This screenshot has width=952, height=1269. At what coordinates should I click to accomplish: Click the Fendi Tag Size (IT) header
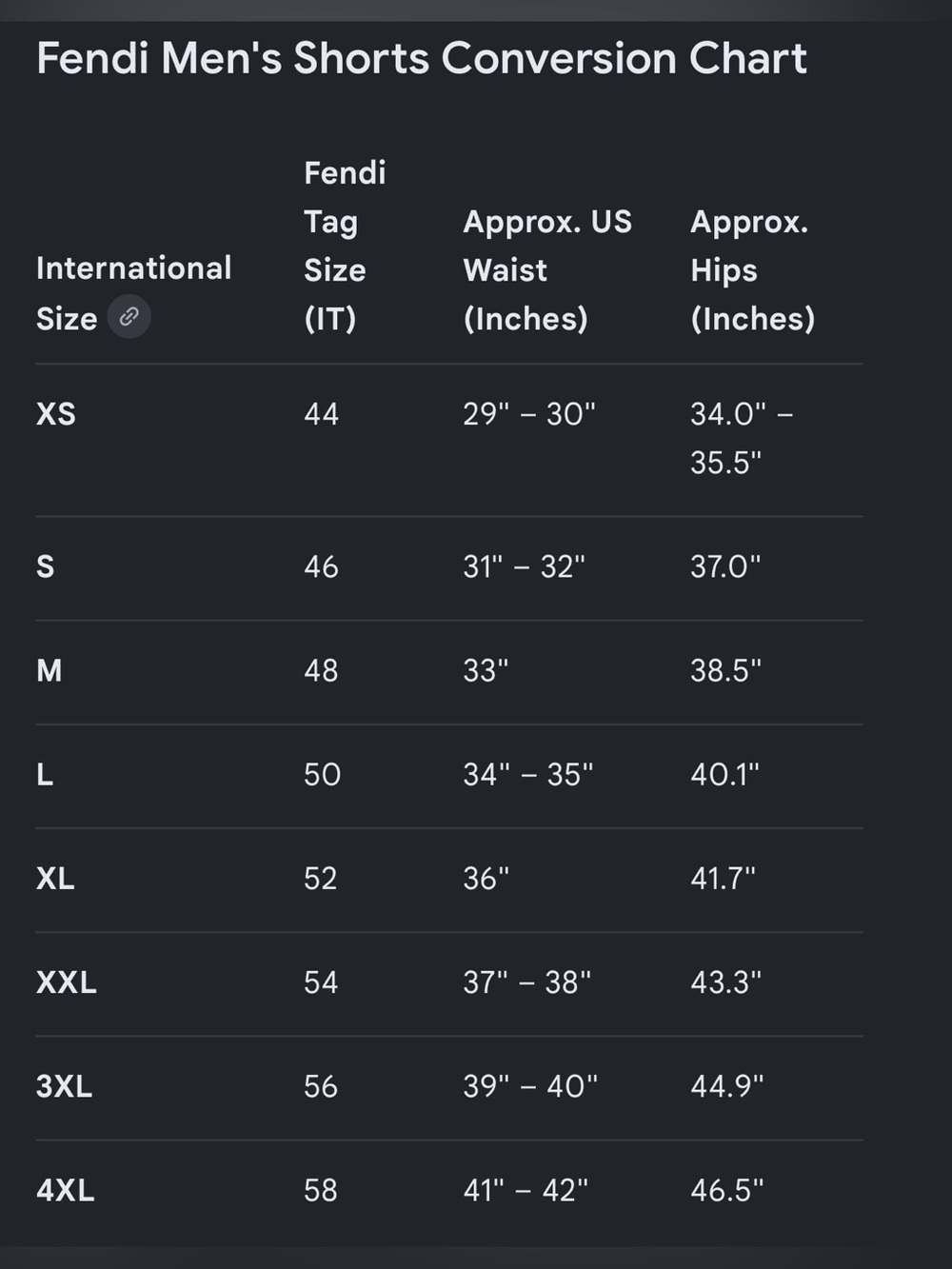coord(345,246)
